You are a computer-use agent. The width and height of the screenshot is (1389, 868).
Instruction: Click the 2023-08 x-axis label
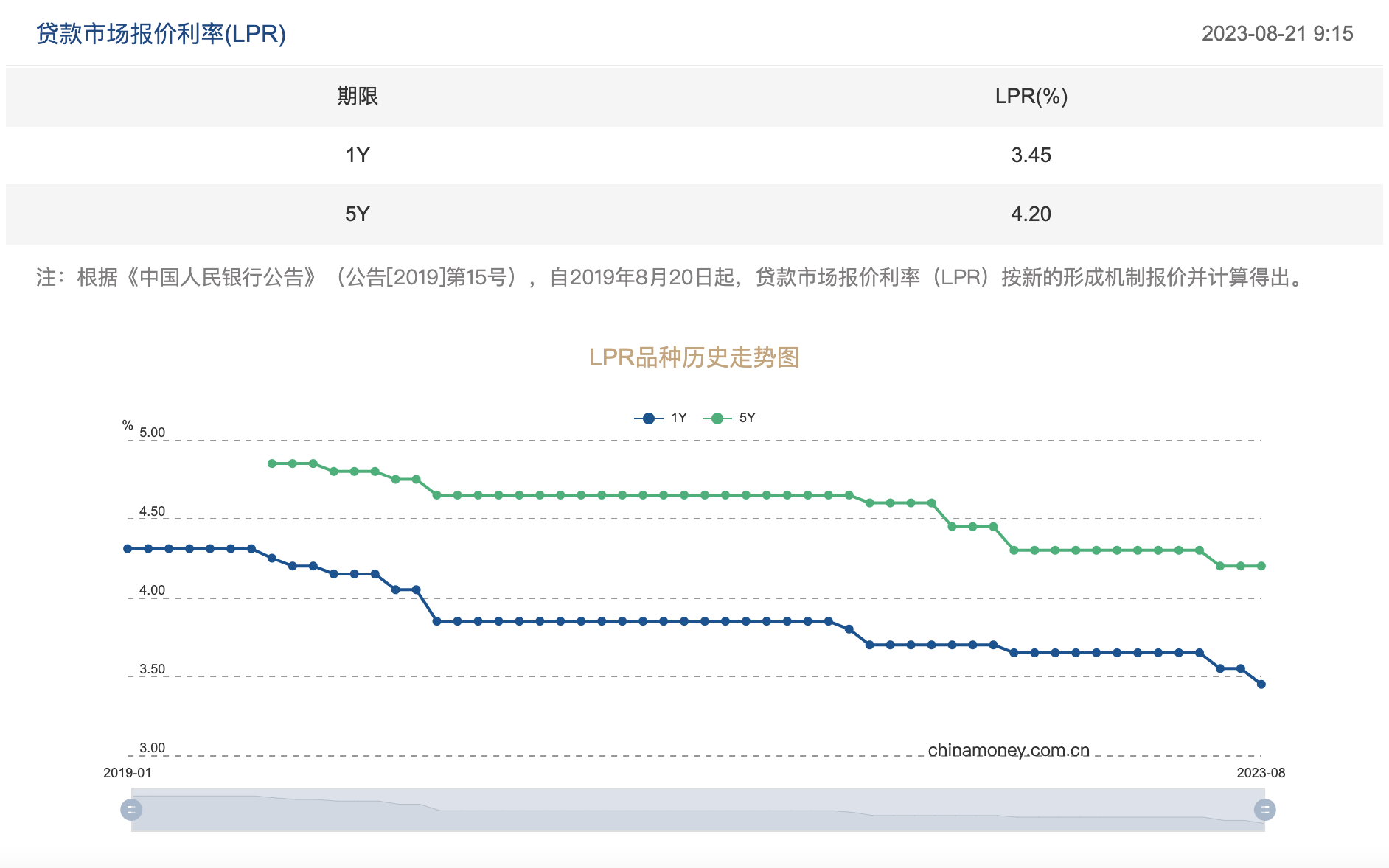[1261, 773]
